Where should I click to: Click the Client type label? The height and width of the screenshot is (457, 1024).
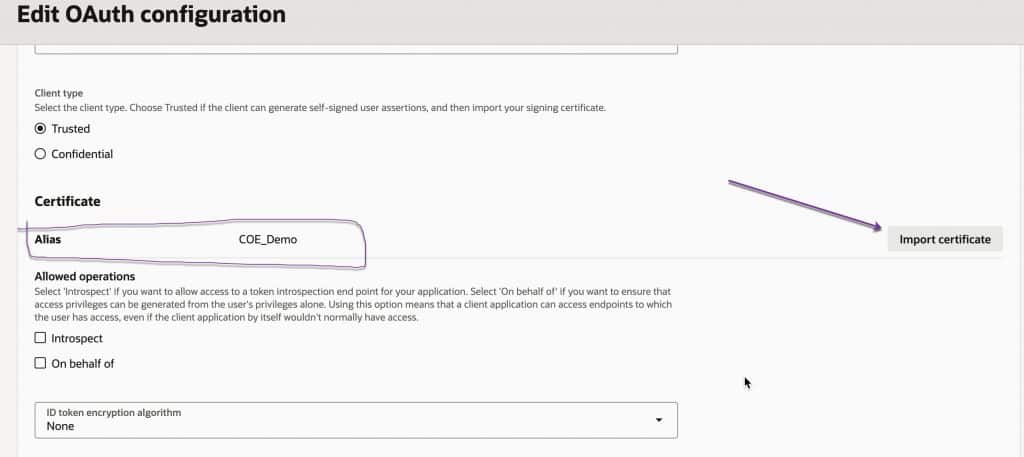[x=61, y=93]
